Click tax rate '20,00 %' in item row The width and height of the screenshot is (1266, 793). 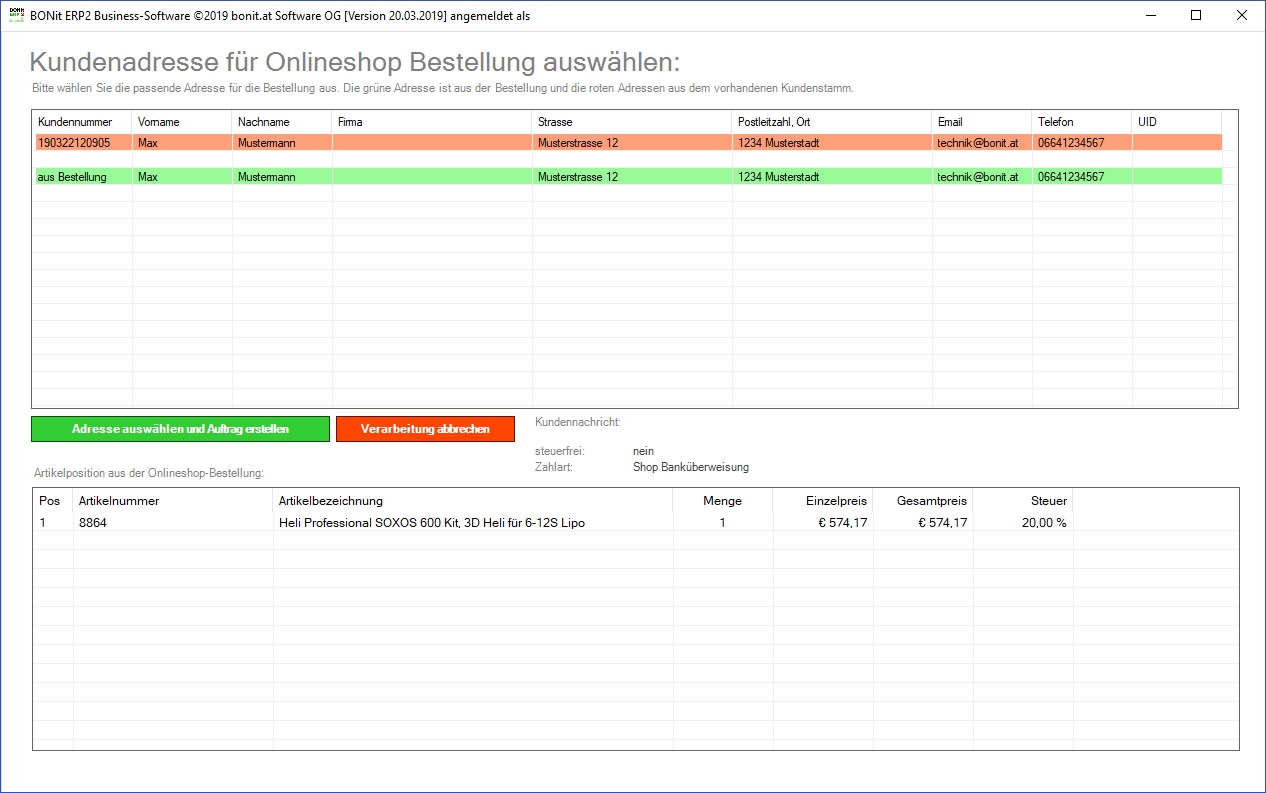pyautogui.click(x=1044, y=523)
